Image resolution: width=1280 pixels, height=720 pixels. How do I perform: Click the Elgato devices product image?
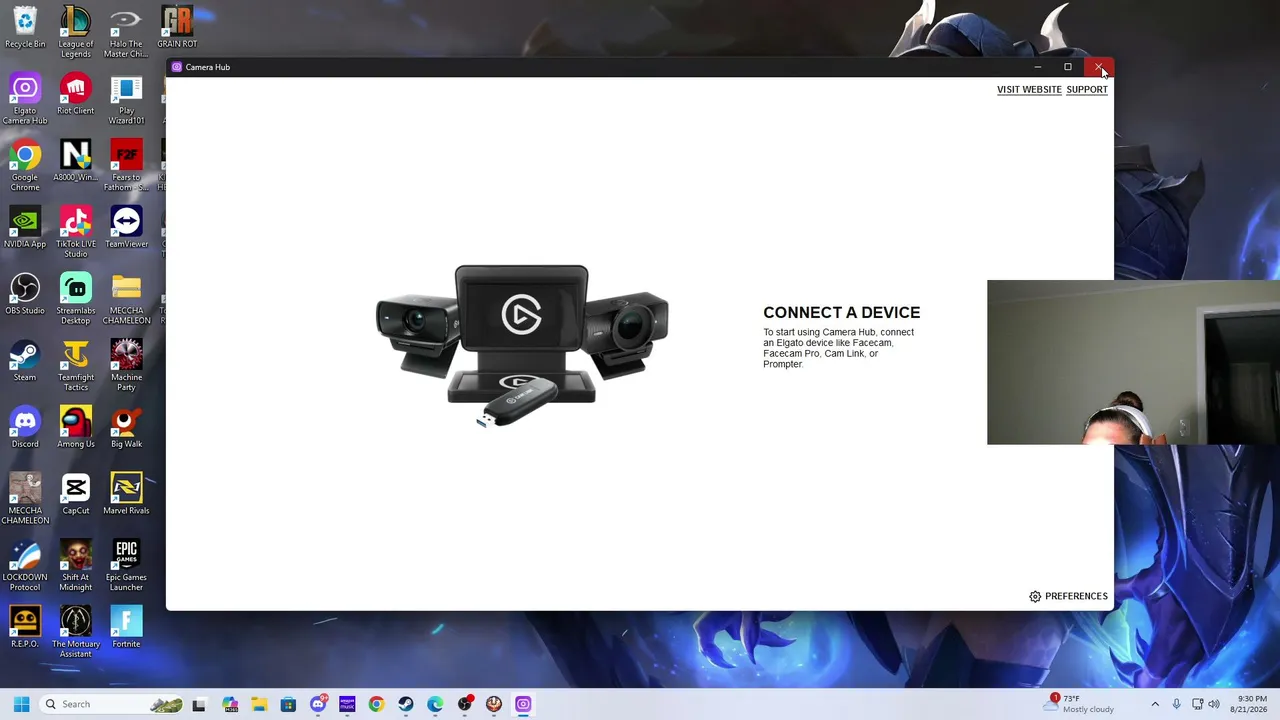tap(522, 346)
